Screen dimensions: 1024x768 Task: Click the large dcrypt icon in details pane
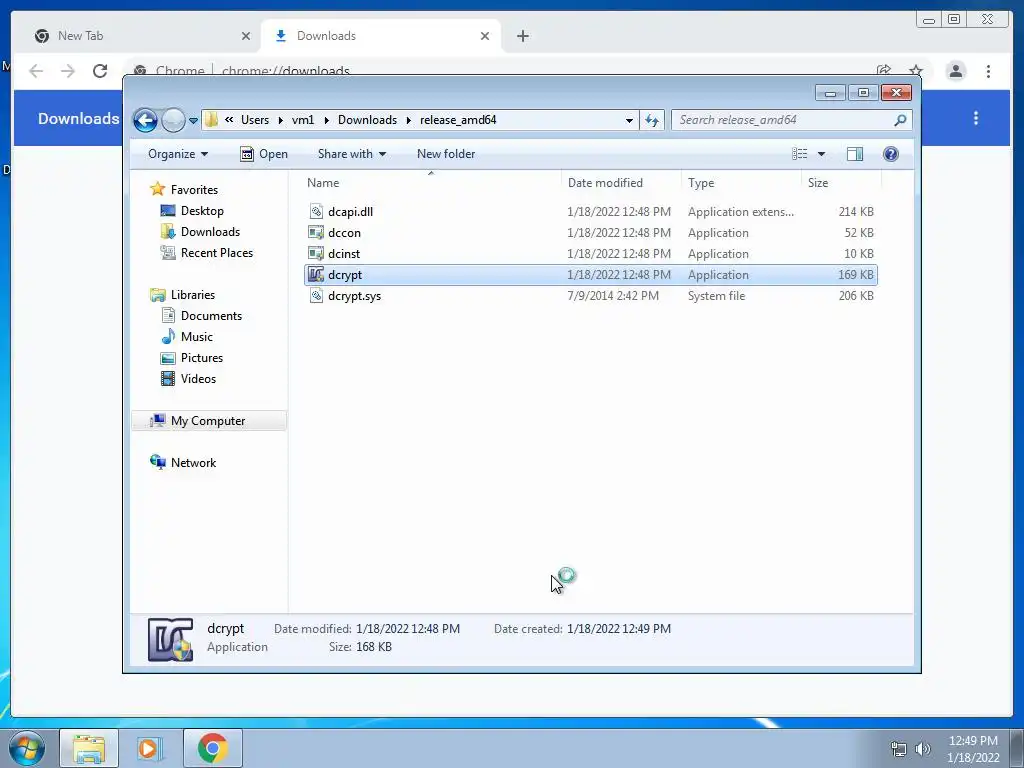170,639
